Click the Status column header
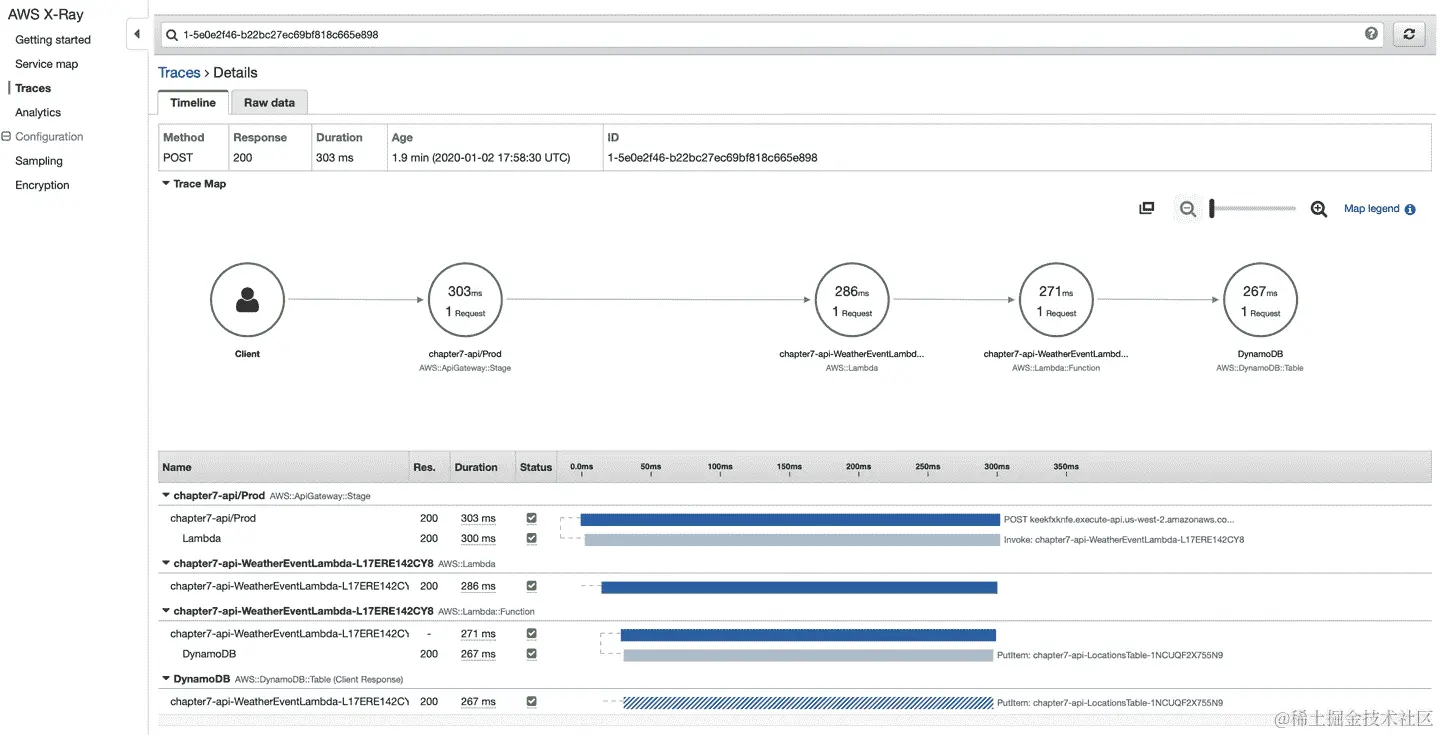The width and height of the screenshot is (1440, 735). point(536,467)
